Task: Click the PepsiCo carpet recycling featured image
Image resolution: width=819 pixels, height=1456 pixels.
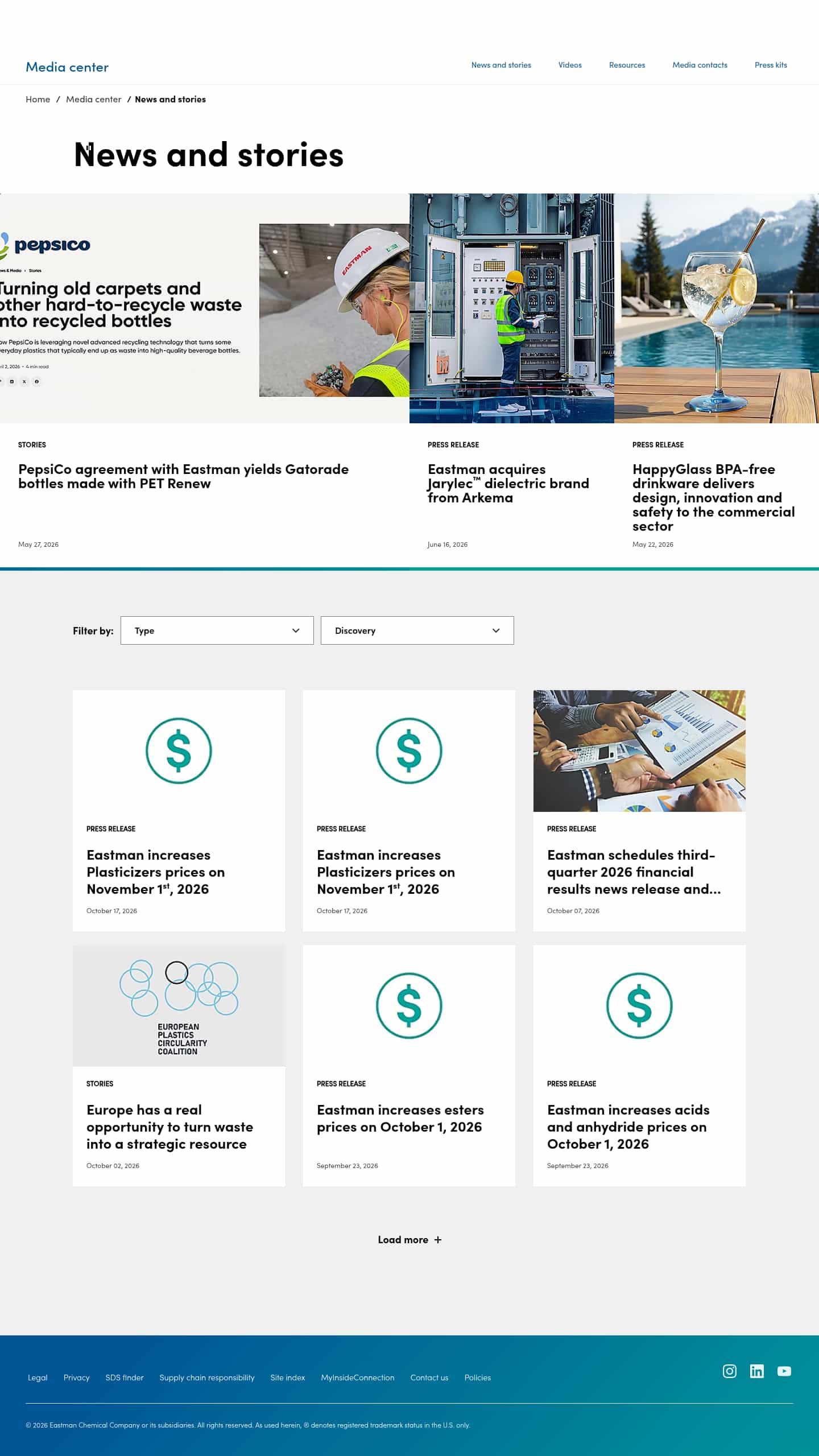Action: point(205,308)
